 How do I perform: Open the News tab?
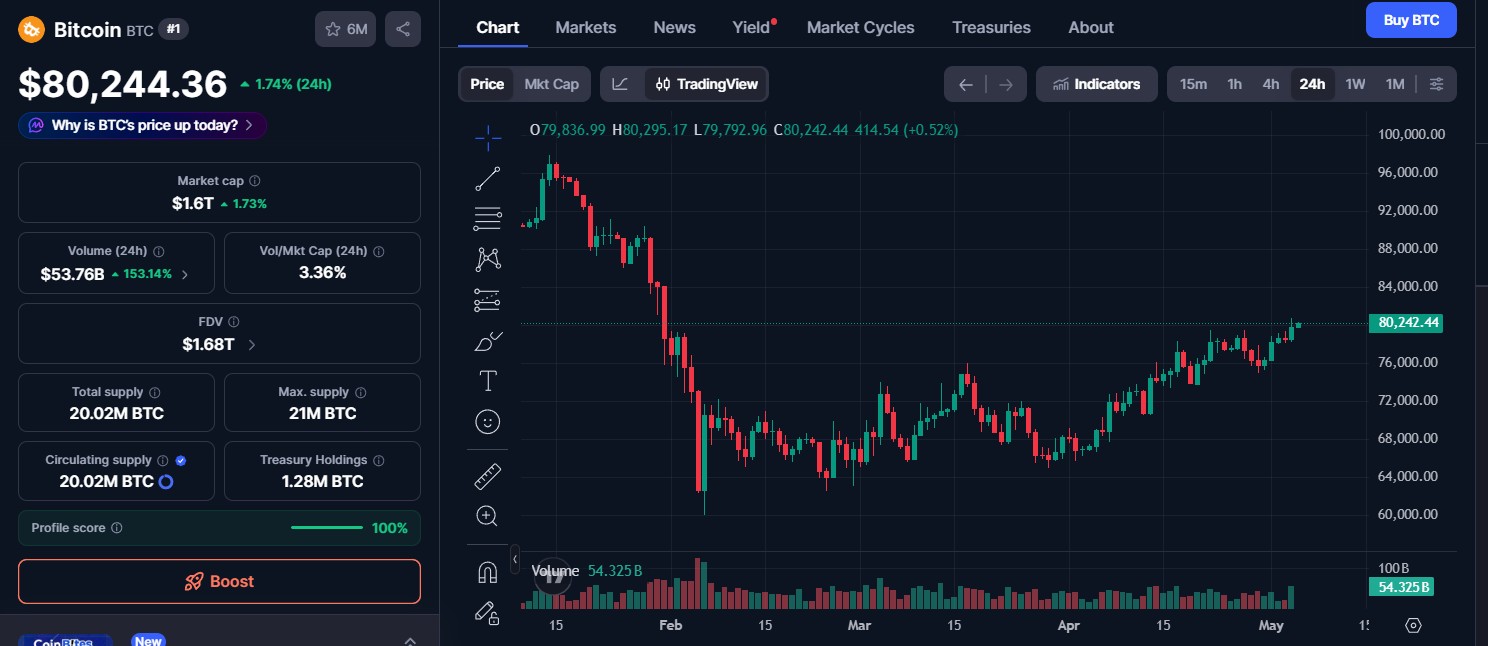[x=675, y=27]
